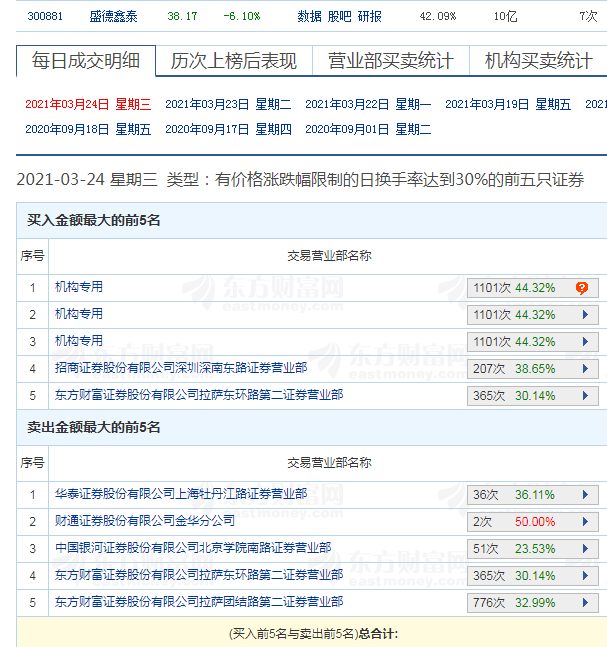The image size is (607, 647).
Task: Select date 2021年03月23日 星期二
Action: coord(228,104)
